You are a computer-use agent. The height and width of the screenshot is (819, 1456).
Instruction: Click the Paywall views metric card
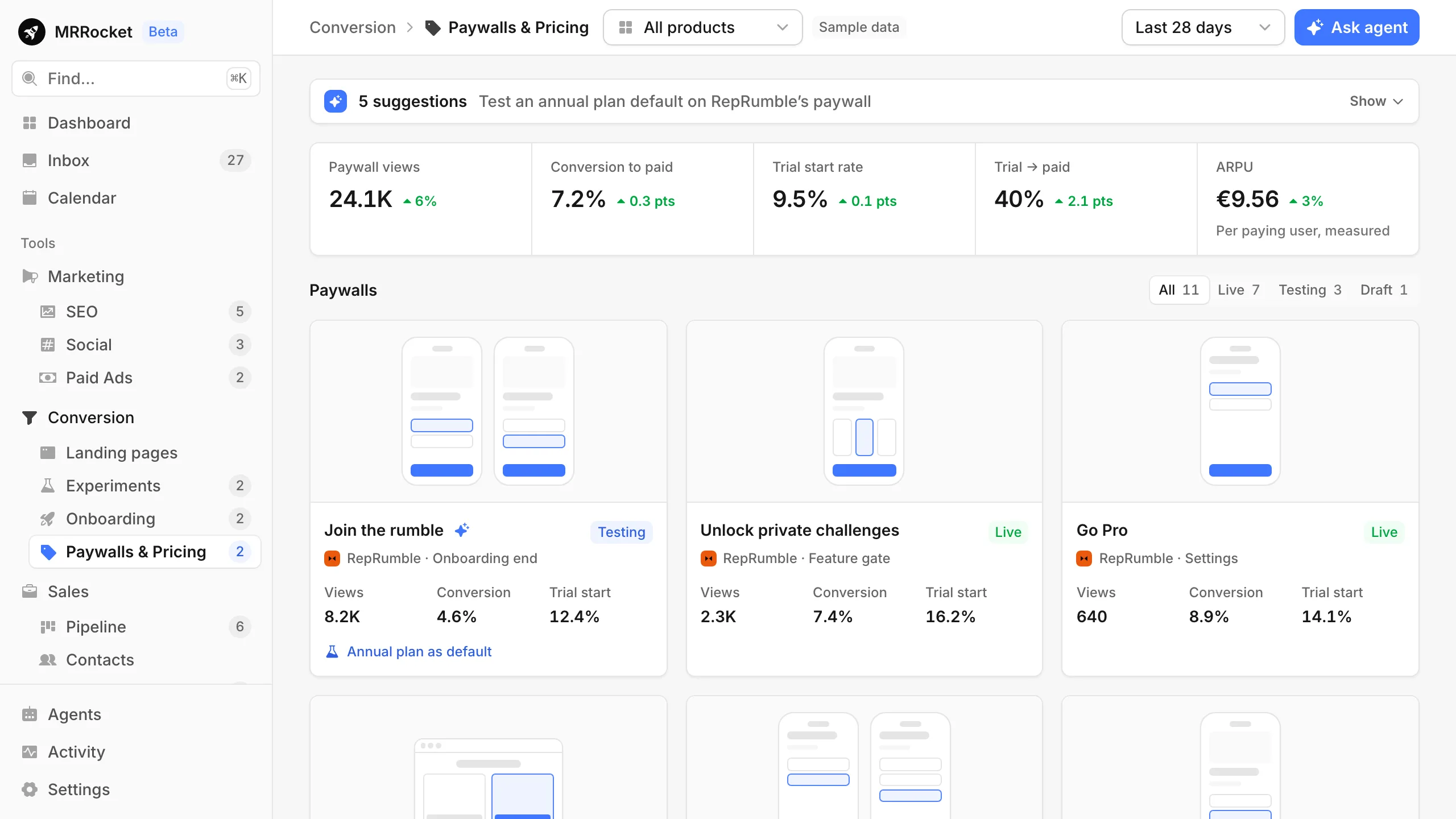pos(421,199)
